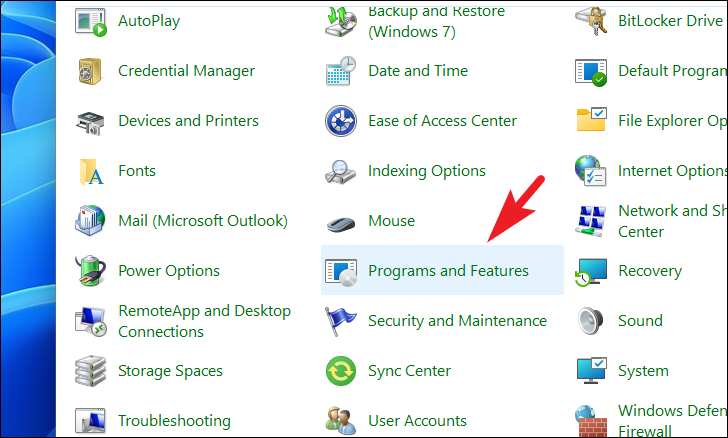Viewport: 728px width, 438px height.
Task: Click the Network and Sharing Center icon
Action: (x=591, y=221)
